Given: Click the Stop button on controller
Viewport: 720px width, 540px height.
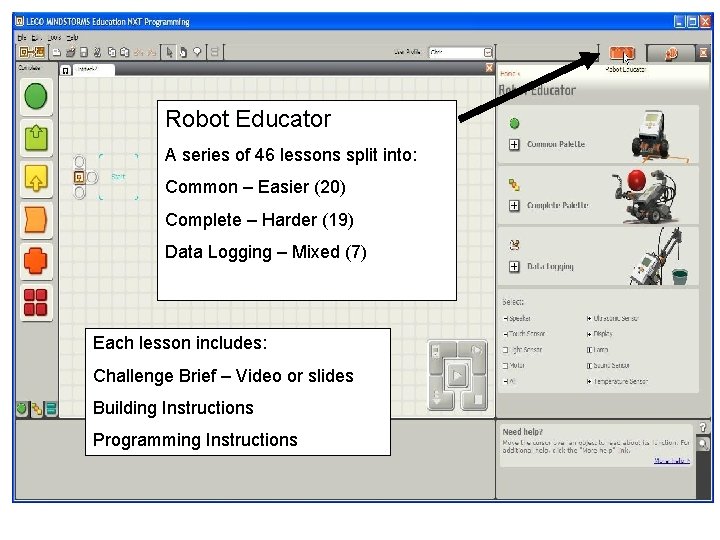Looking at the screenshot, I should point(478,399).
